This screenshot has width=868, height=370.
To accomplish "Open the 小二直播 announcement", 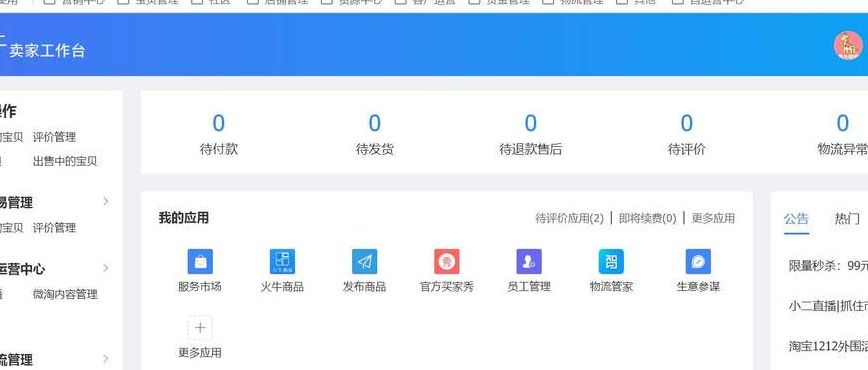I will (828, 306).
